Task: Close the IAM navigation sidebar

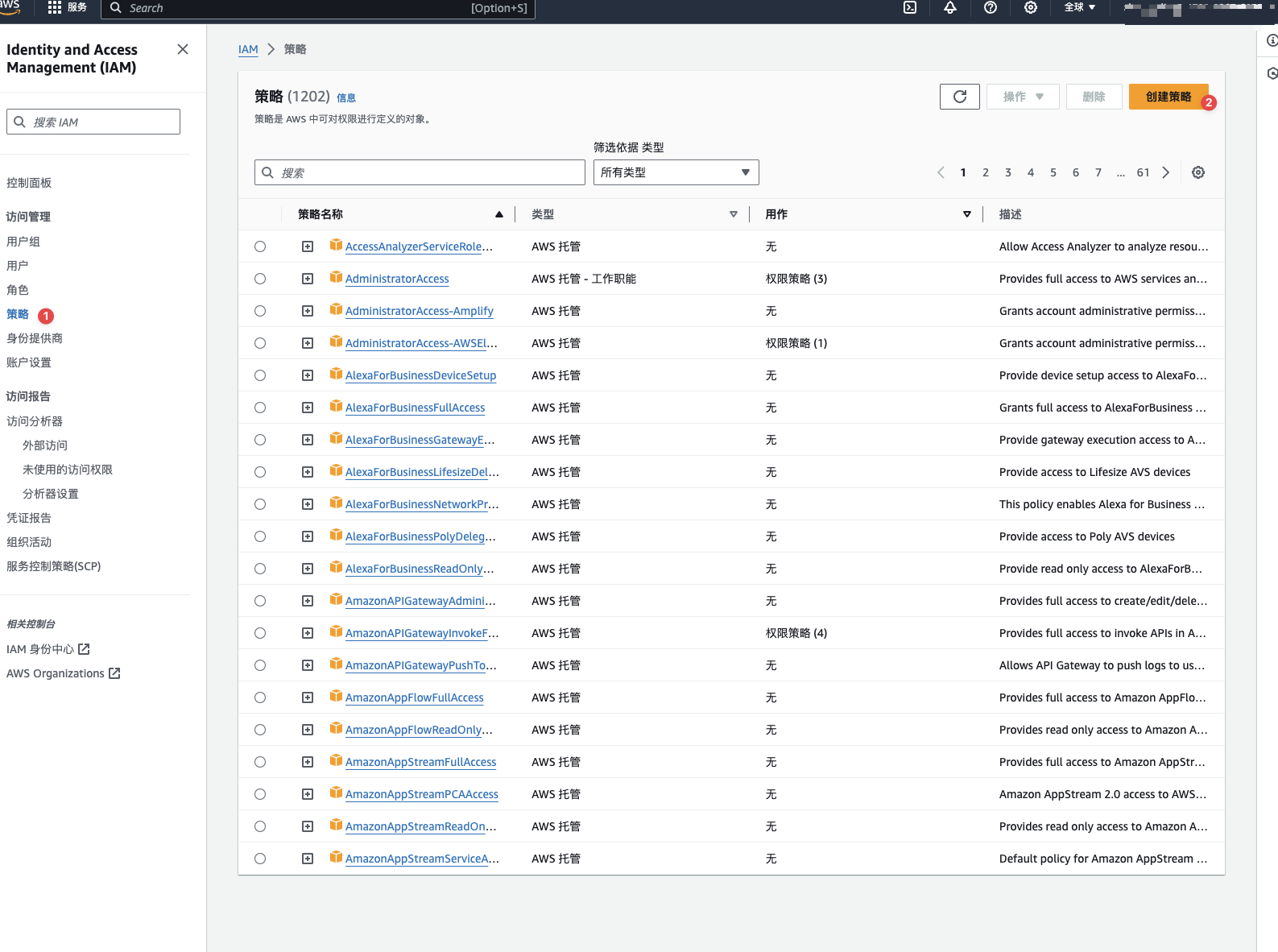Action: (183, 49)
